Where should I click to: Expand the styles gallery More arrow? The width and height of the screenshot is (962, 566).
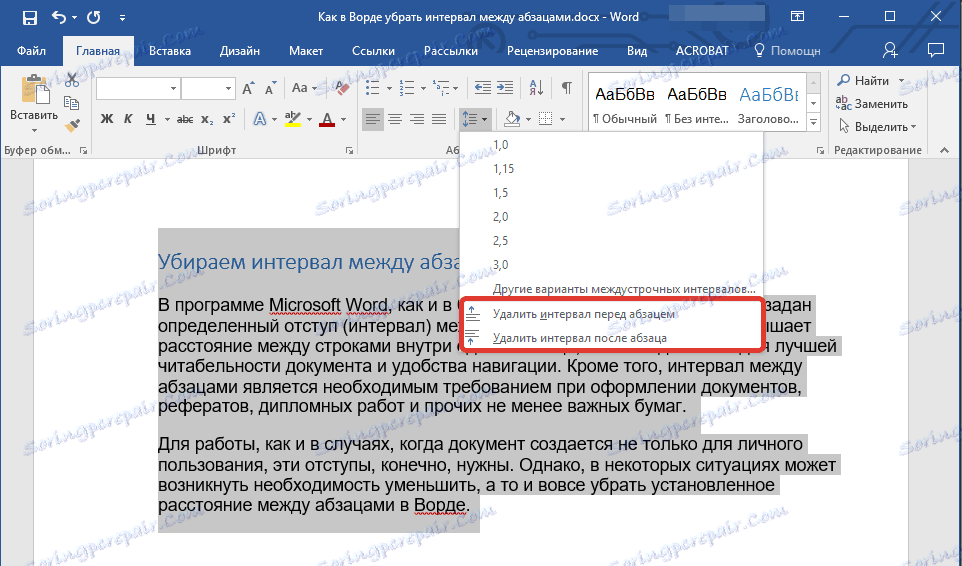point(813,121)
